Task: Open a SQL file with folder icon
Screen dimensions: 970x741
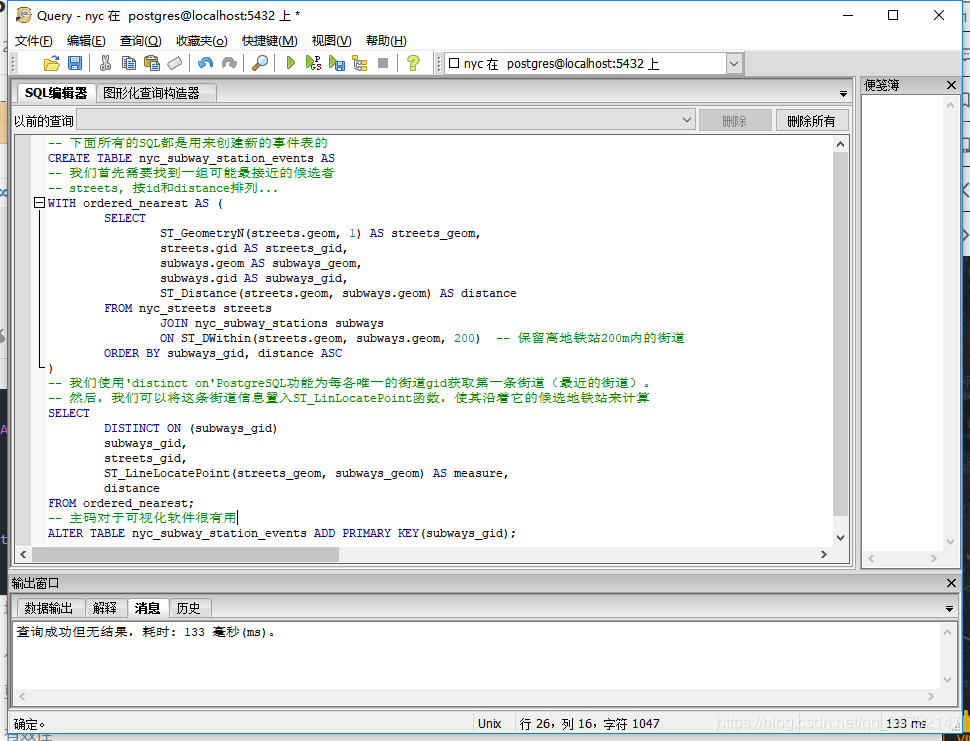Action: pos(52,63)
